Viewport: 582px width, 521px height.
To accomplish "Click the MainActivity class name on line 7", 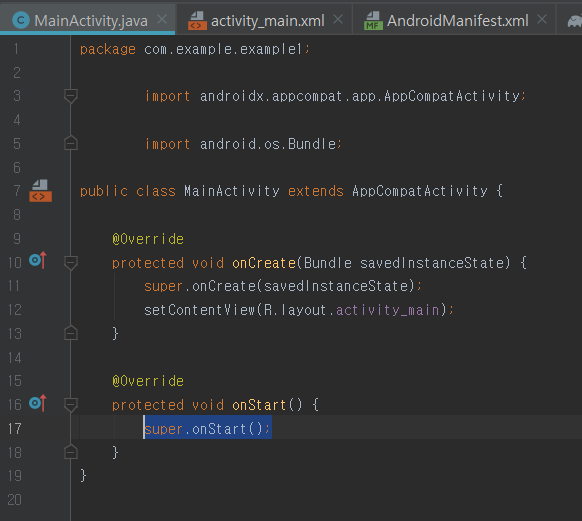I will tap(232, 191).
